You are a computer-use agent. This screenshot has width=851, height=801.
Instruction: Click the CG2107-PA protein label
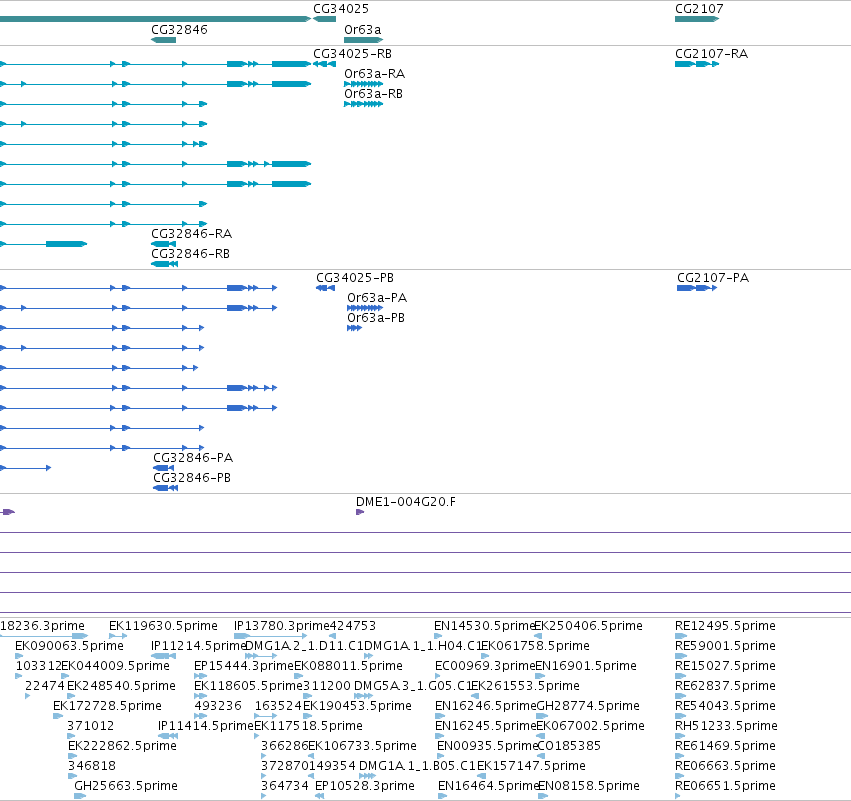point(713,278)
